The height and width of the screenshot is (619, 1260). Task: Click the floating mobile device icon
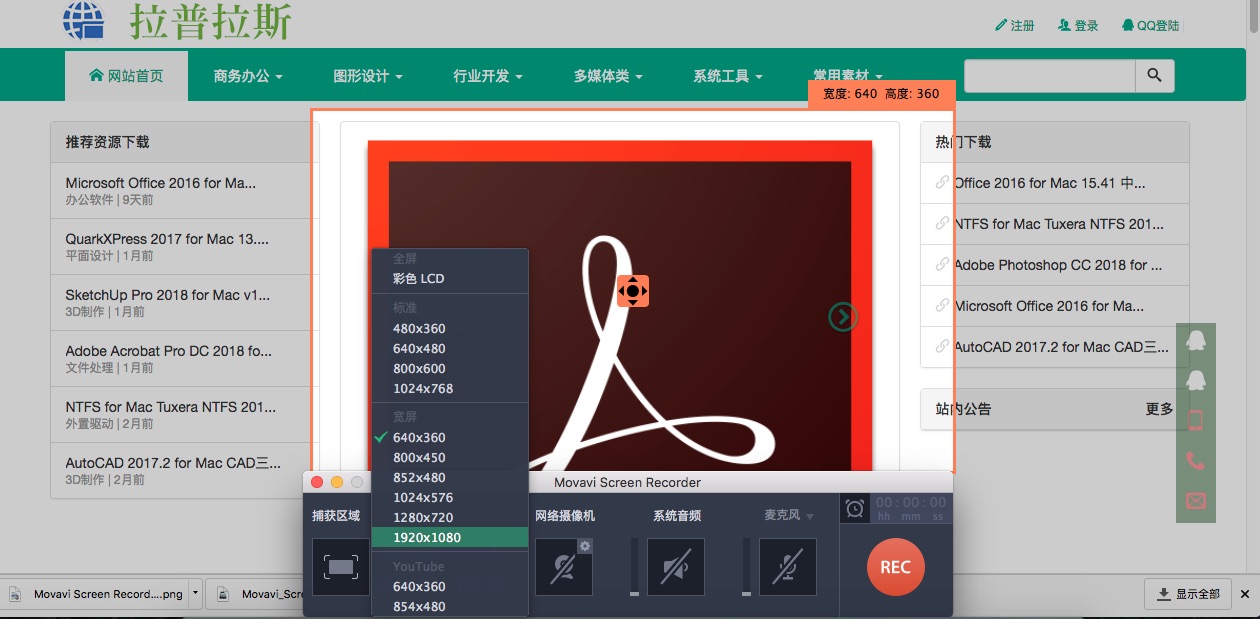point(1196,420)
